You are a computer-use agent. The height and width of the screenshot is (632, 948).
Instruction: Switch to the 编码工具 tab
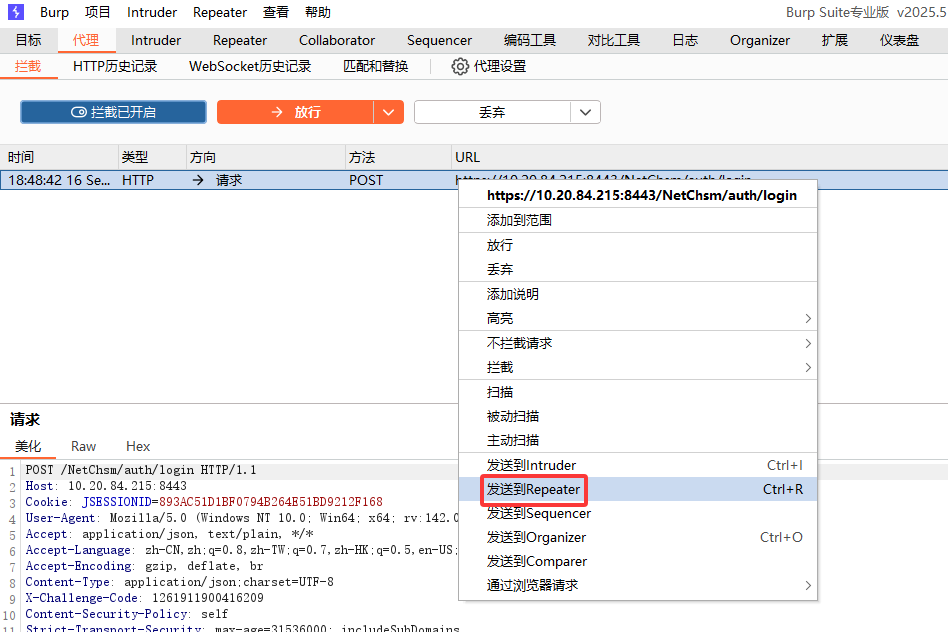pyautogui.click(x=530, y=41)
